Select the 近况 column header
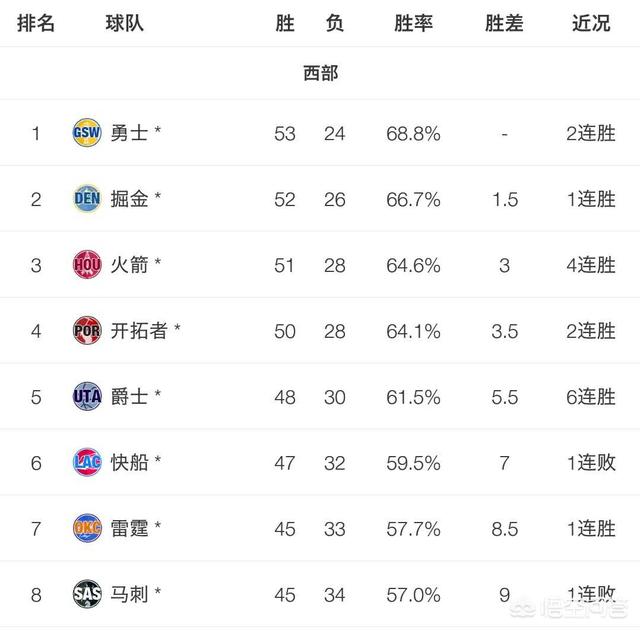The height and width of the screenshot is (630, 640). tap(591, 23)
